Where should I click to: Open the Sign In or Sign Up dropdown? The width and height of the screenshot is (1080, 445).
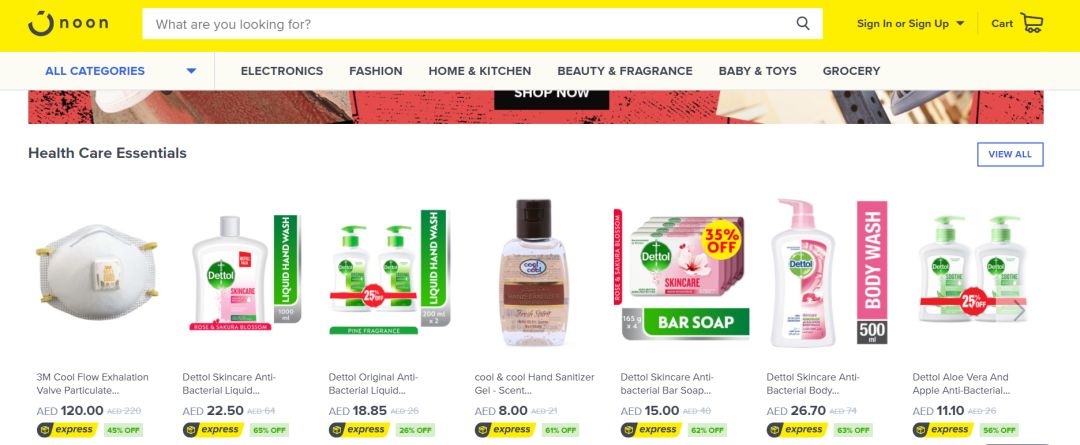tap(911, 23)
